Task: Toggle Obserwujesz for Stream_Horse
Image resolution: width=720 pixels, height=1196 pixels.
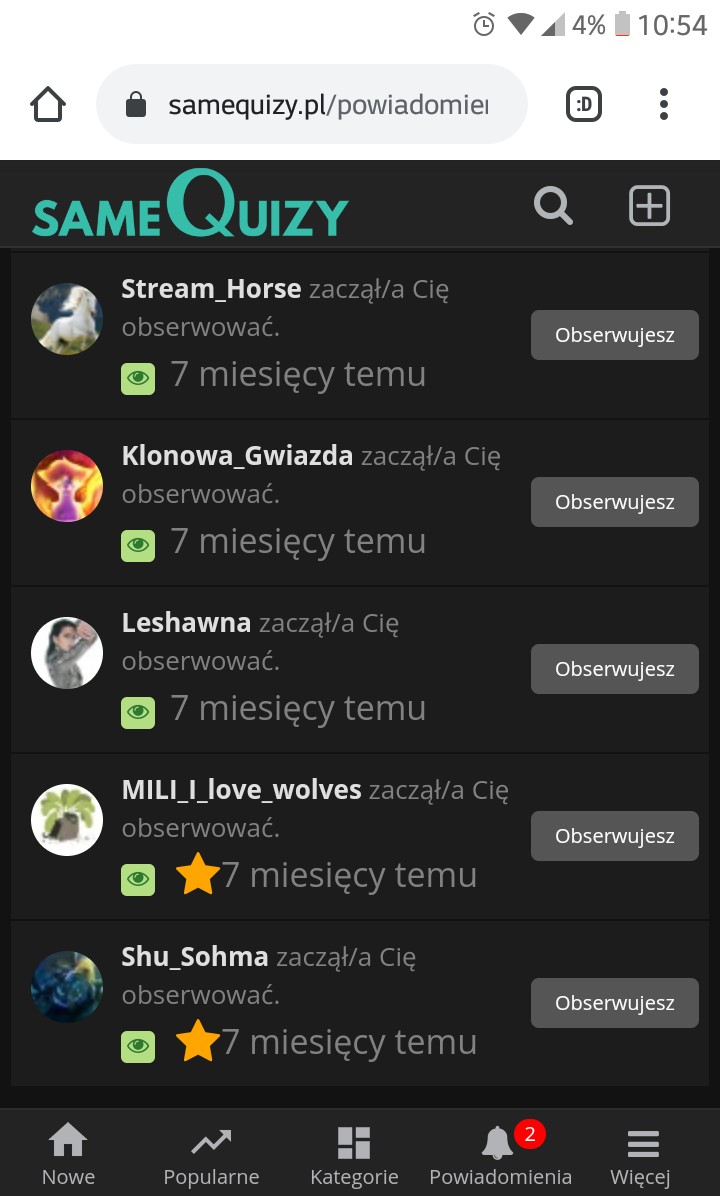Action: [x=615, y=335]
